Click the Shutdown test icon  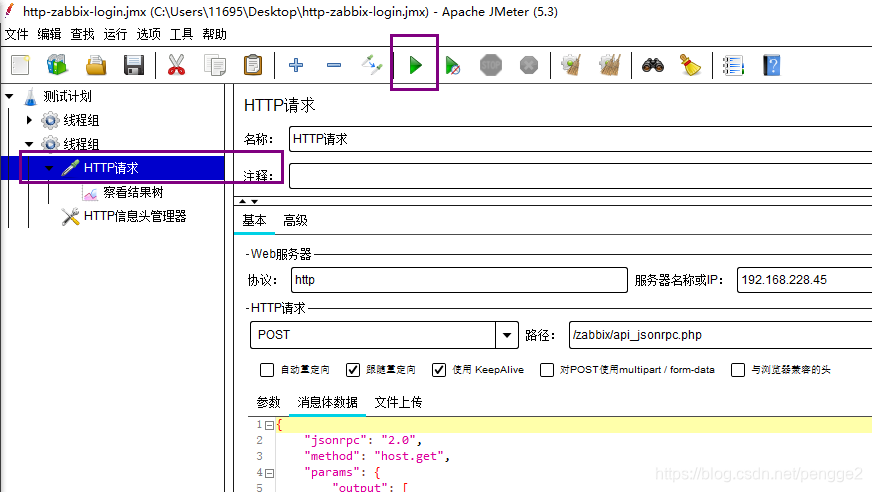[528, 65]
